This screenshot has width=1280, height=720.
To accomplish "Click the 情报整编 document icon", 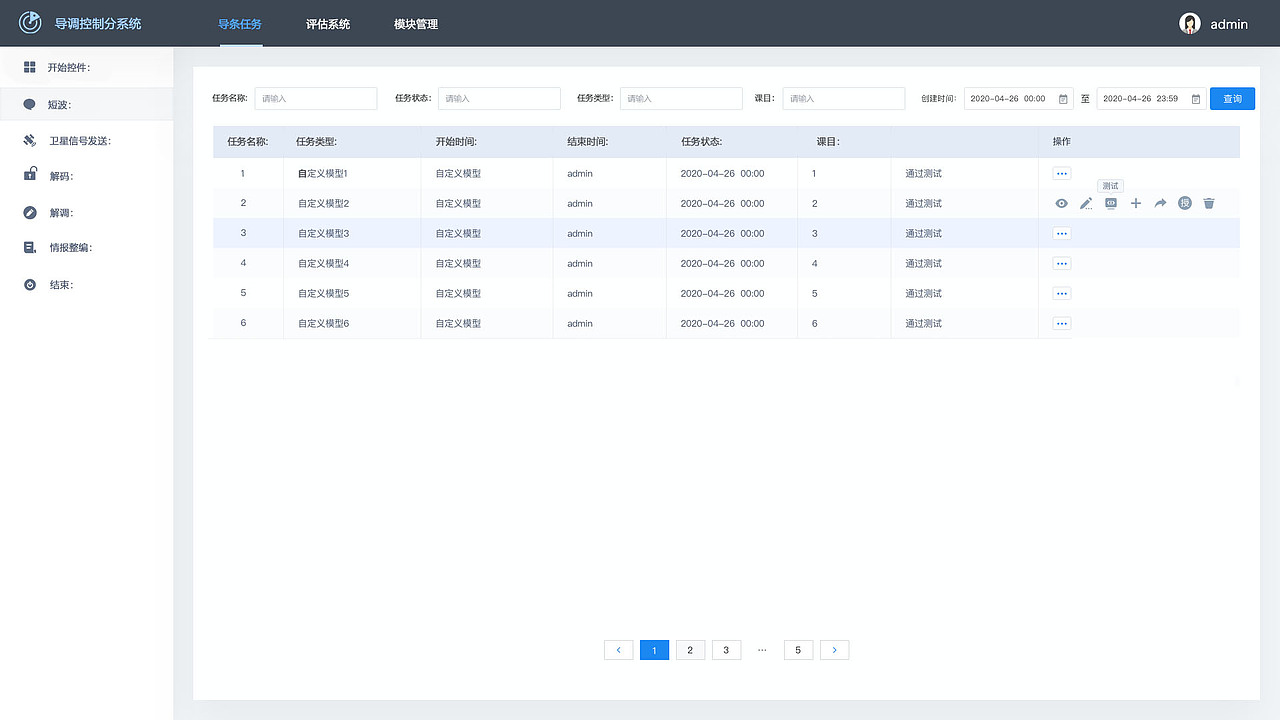I will (30, 247).
